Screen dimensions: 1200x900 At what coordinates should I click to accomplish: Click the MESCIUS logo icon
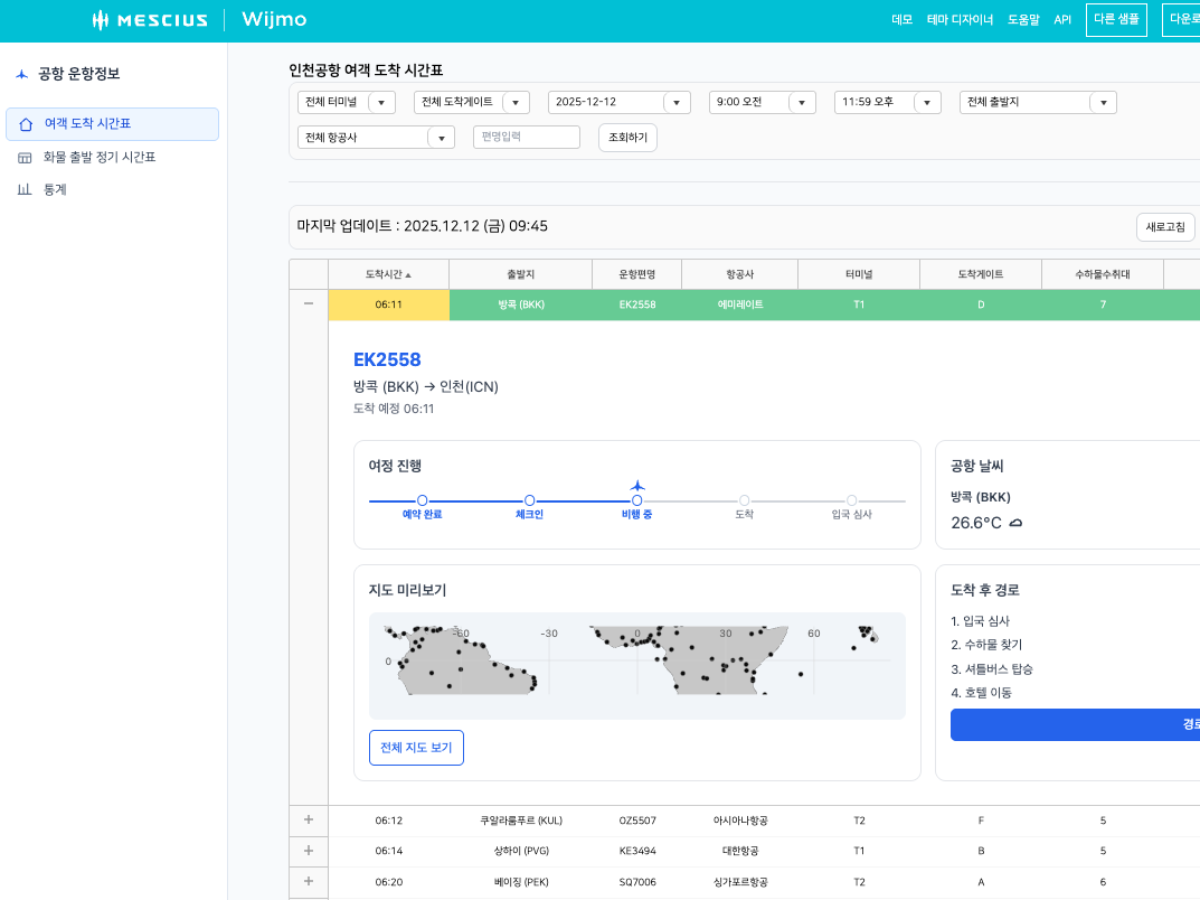click(100, 20)
